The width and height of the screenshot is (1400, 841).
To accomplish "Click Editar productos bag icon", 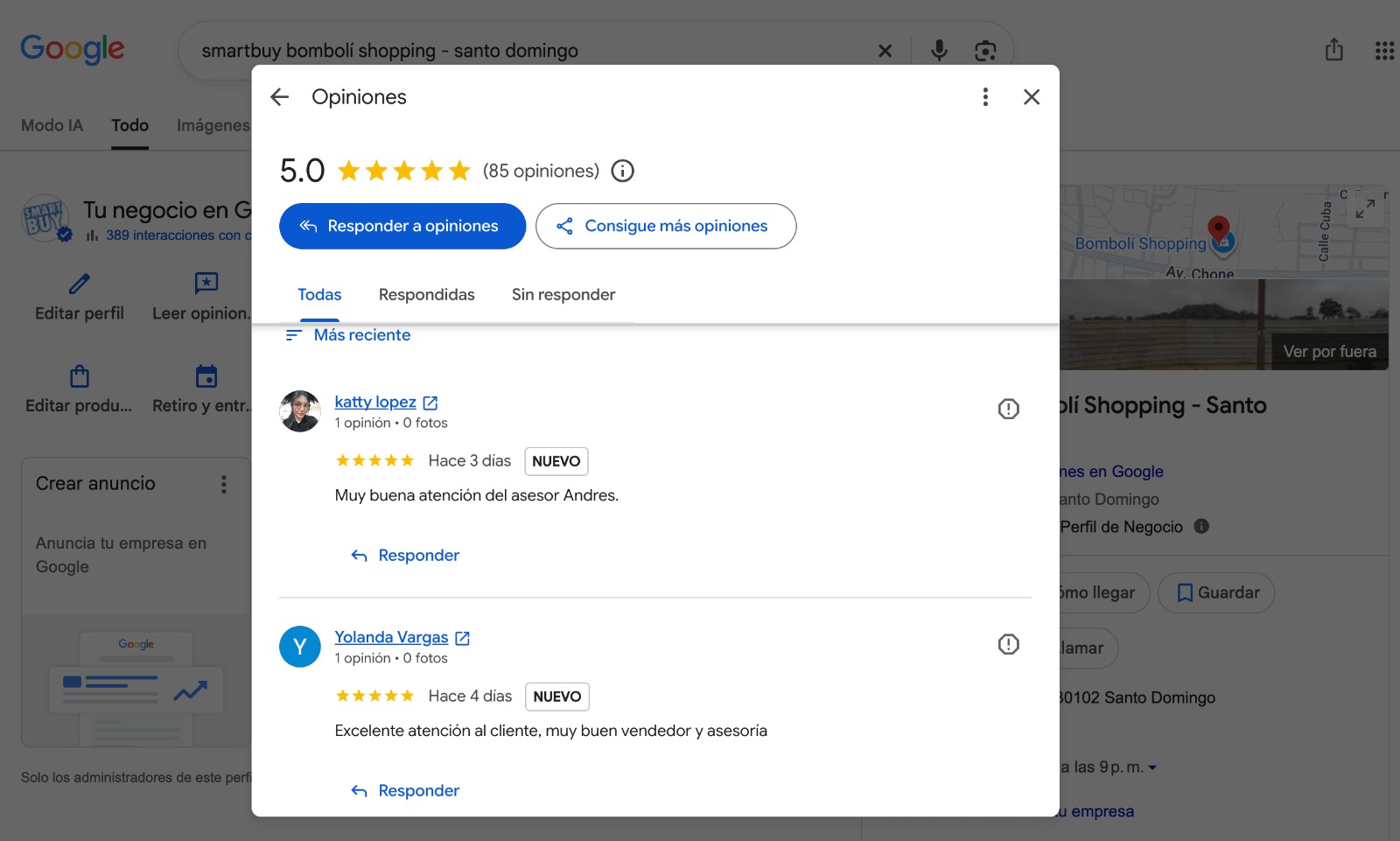I will (80, 376).
